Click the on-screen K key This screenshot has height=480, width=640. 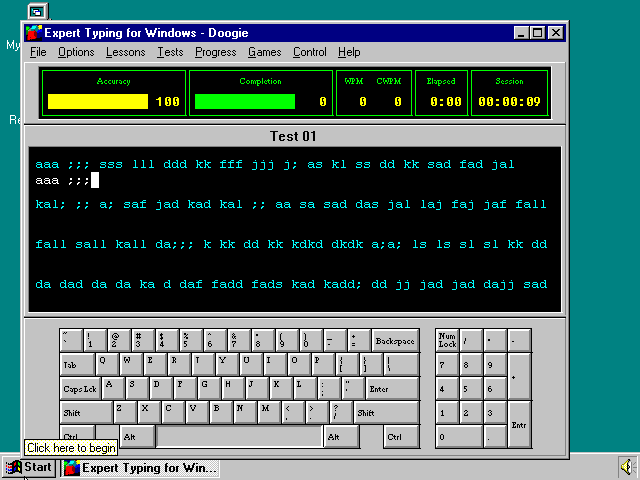(281, 389)
